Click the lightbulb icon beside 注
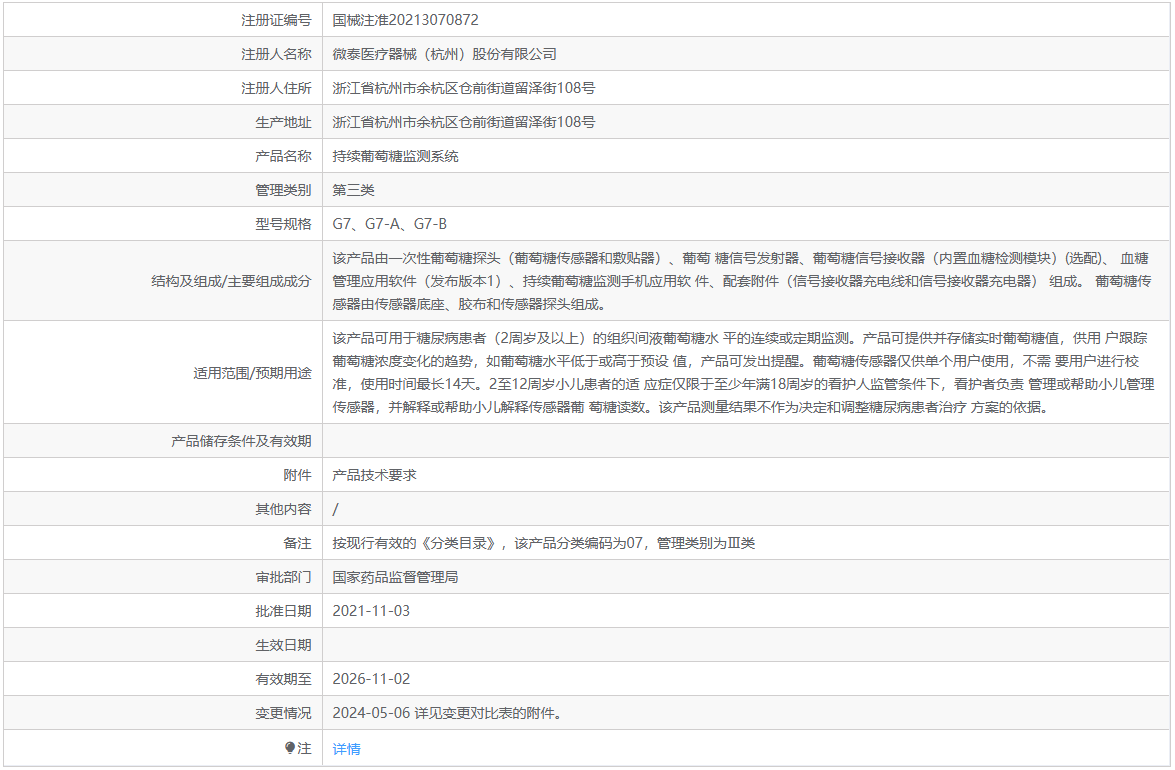1175x770 pixels. point(290,748)
